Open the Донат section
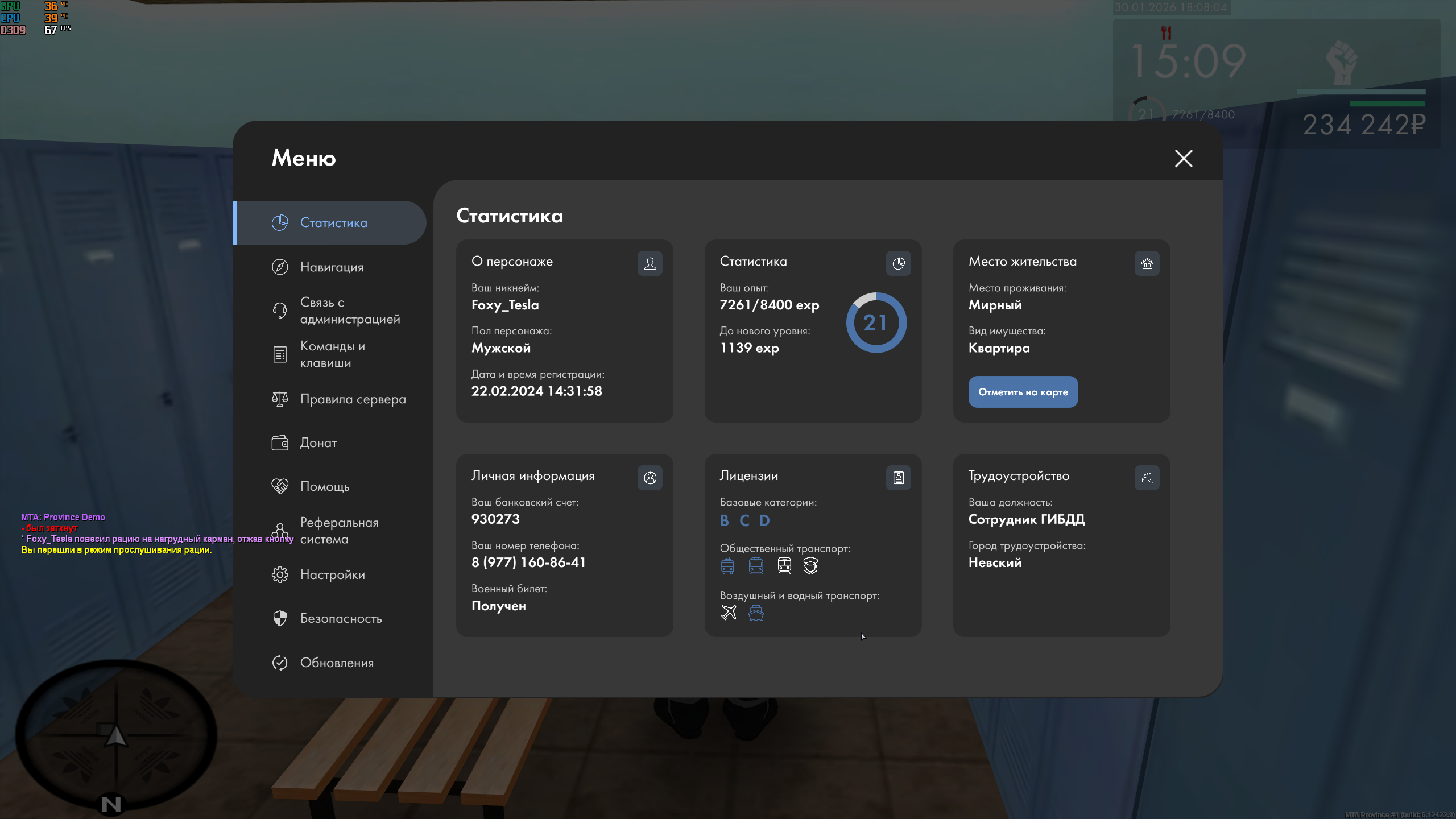Image resolution: width=1456 pixels, height=819 pixels. pos(318,442)
